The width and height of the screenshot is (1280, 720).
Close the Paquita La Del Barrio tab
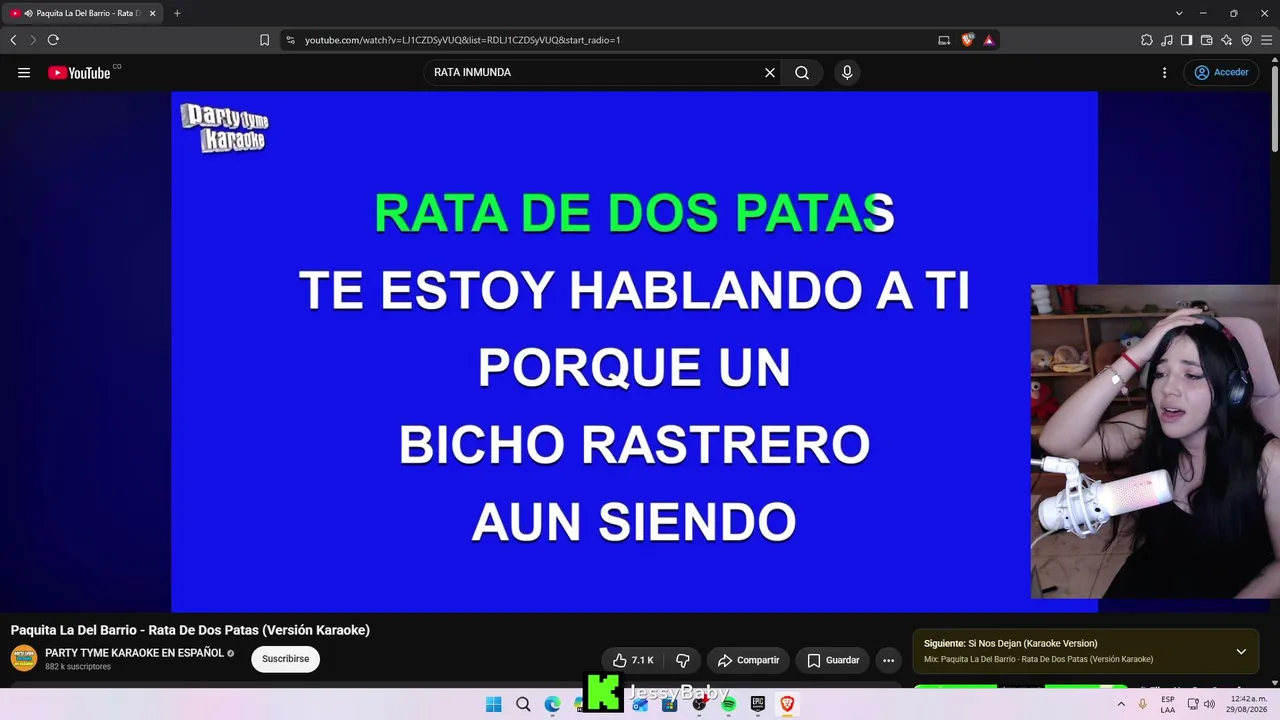pos(153,13)
